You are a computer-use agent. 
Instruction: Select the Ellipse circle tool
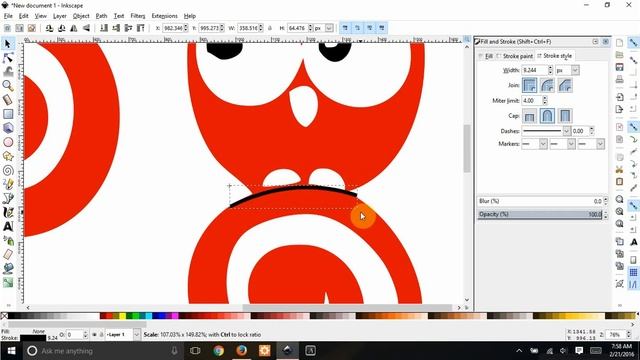[x=8, y=142]
